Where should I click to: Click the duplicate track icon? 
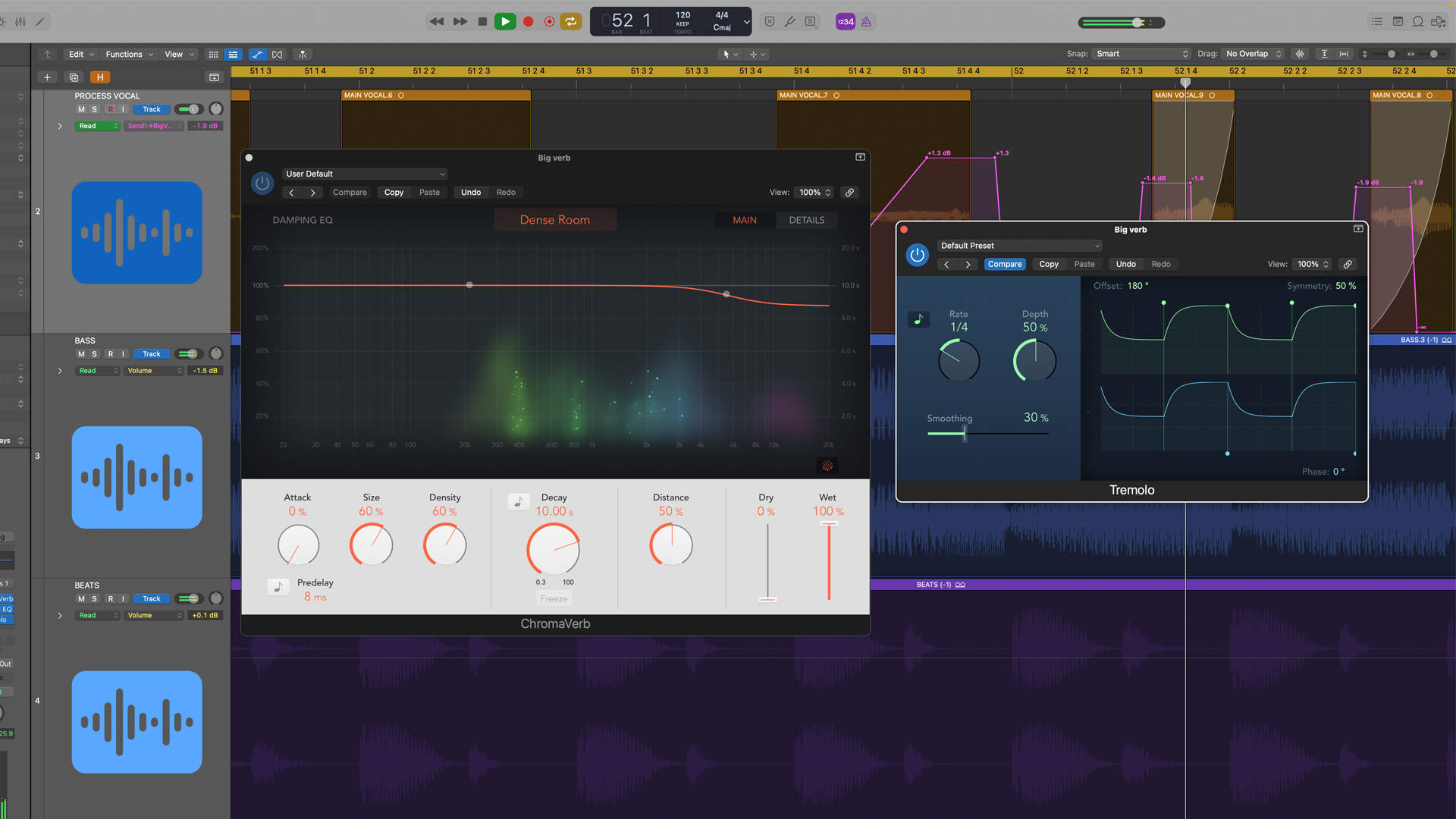tap(74, 77)
